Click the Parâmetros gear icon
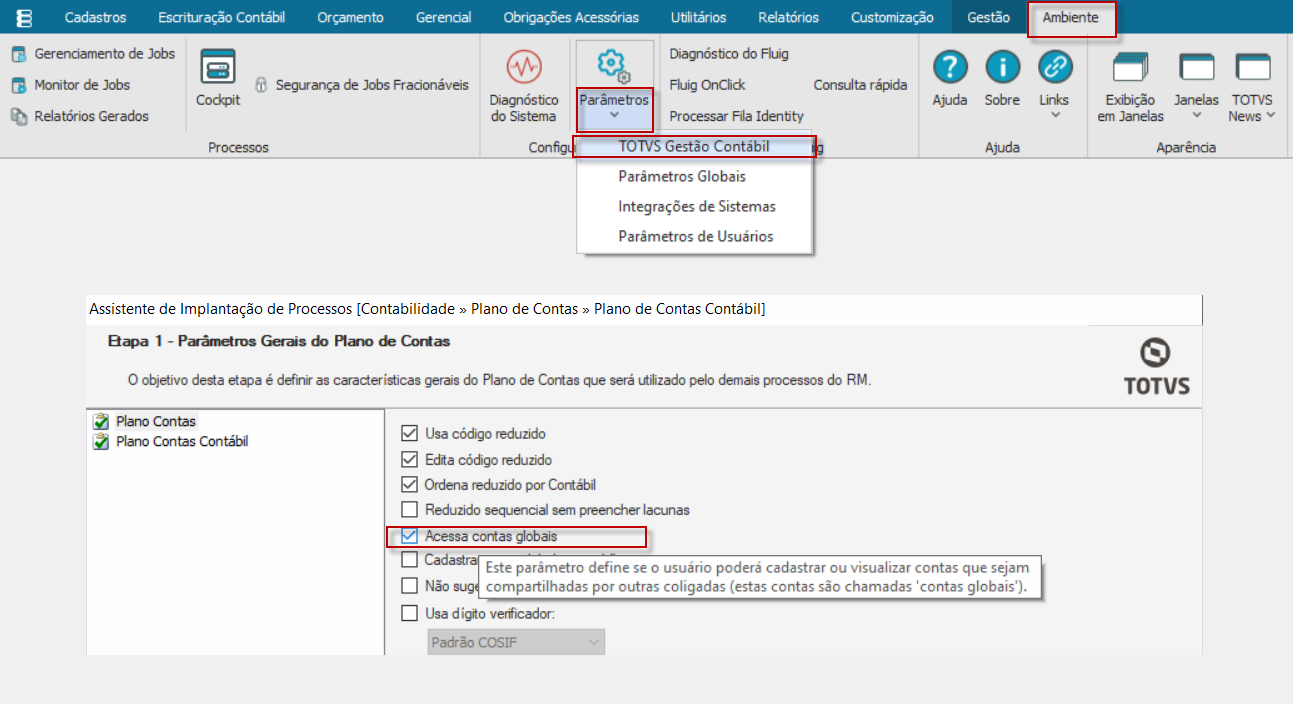 point(613,66)
